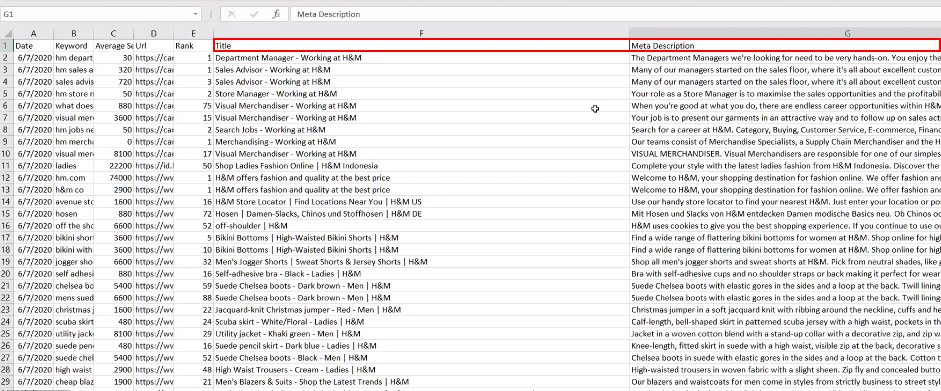The image size is (941, 391).
Task: Select column C header
Action: point(113,34)
